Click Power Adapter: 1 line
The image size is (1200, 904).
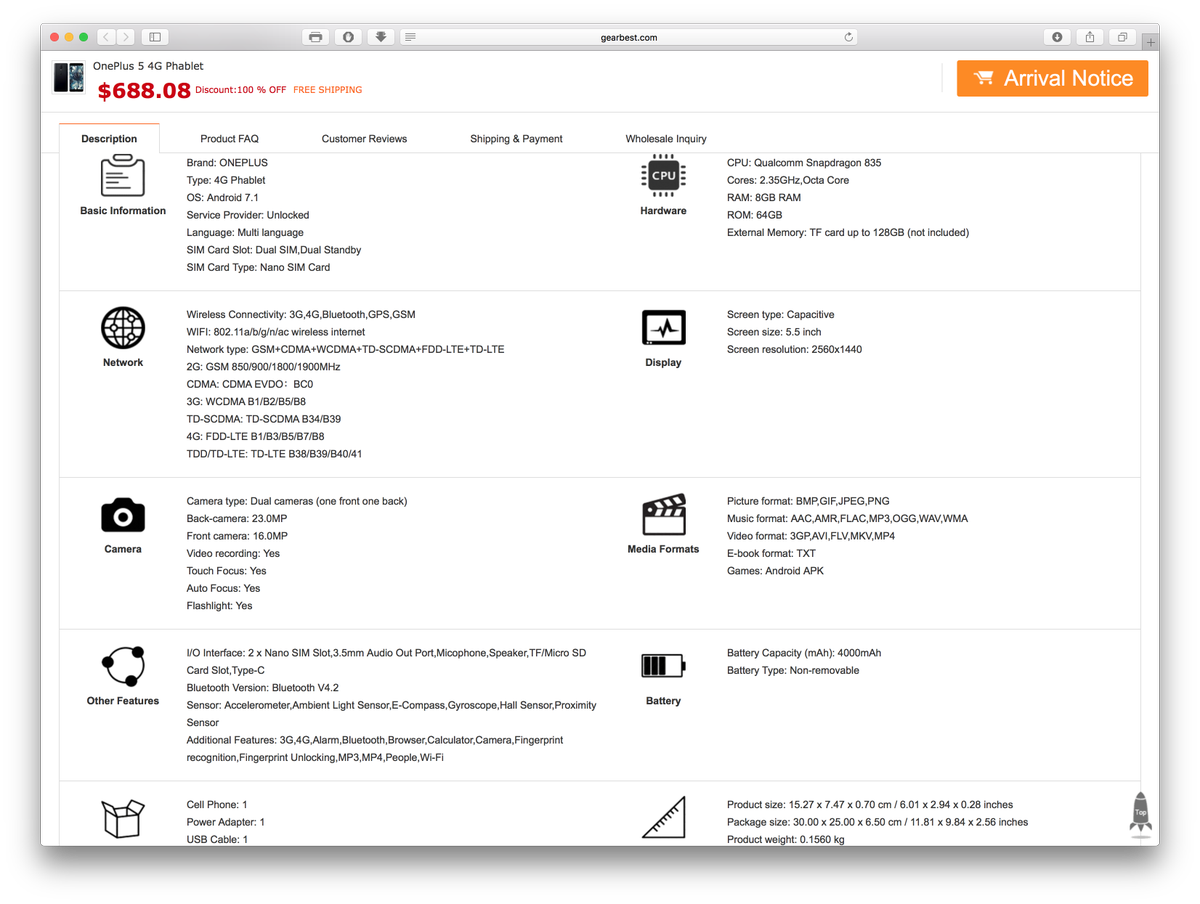tap(225, 822)
